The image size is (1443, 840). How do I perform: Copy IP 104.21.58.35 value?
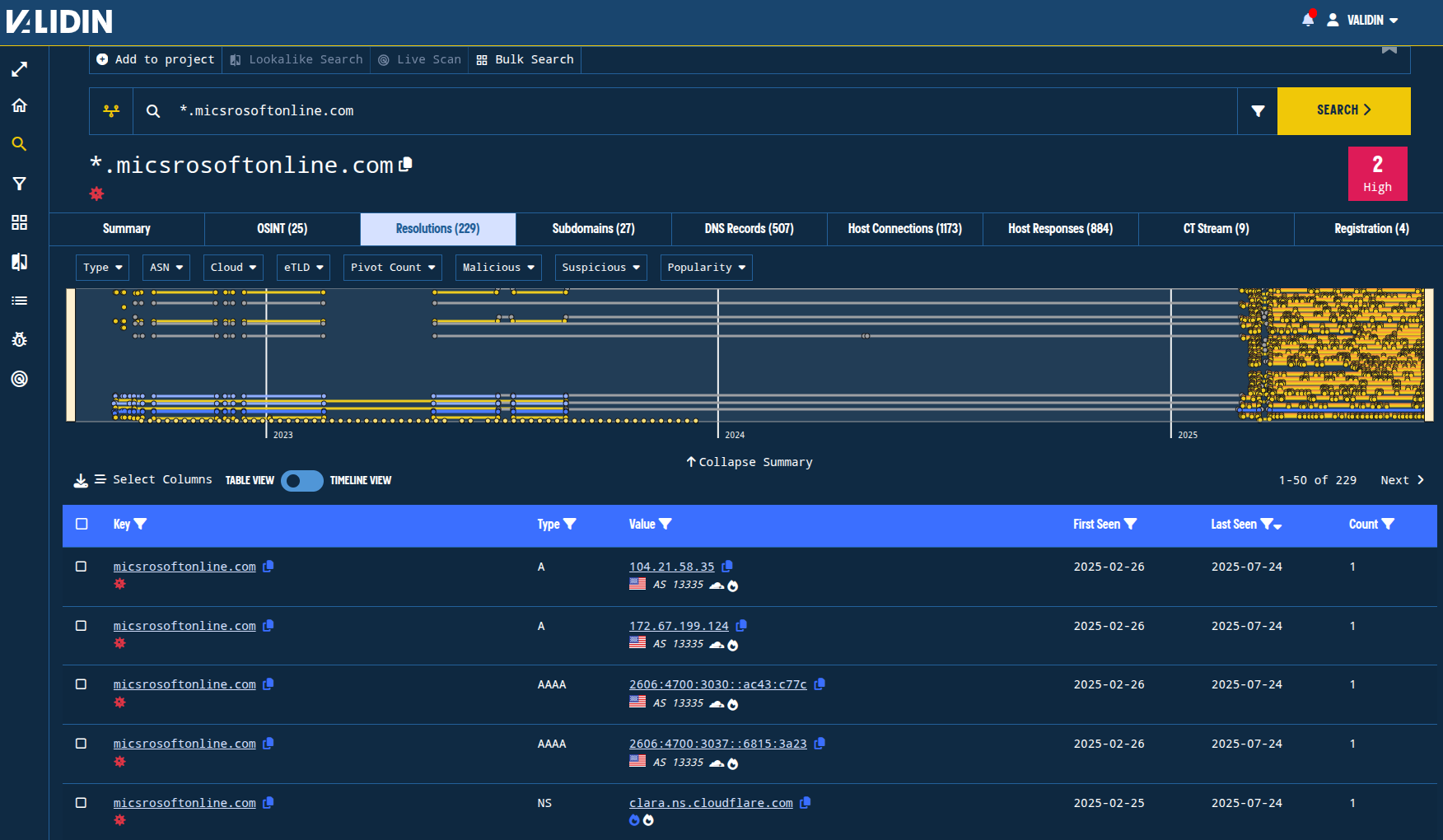pos(727,567)
